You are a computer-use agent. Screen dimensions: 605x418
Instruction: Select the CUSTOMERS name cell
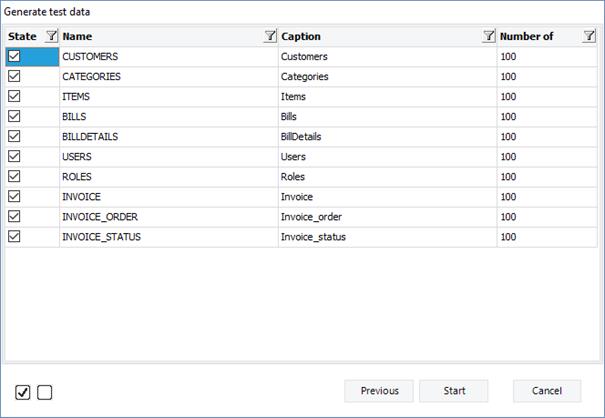click(169, 57)
